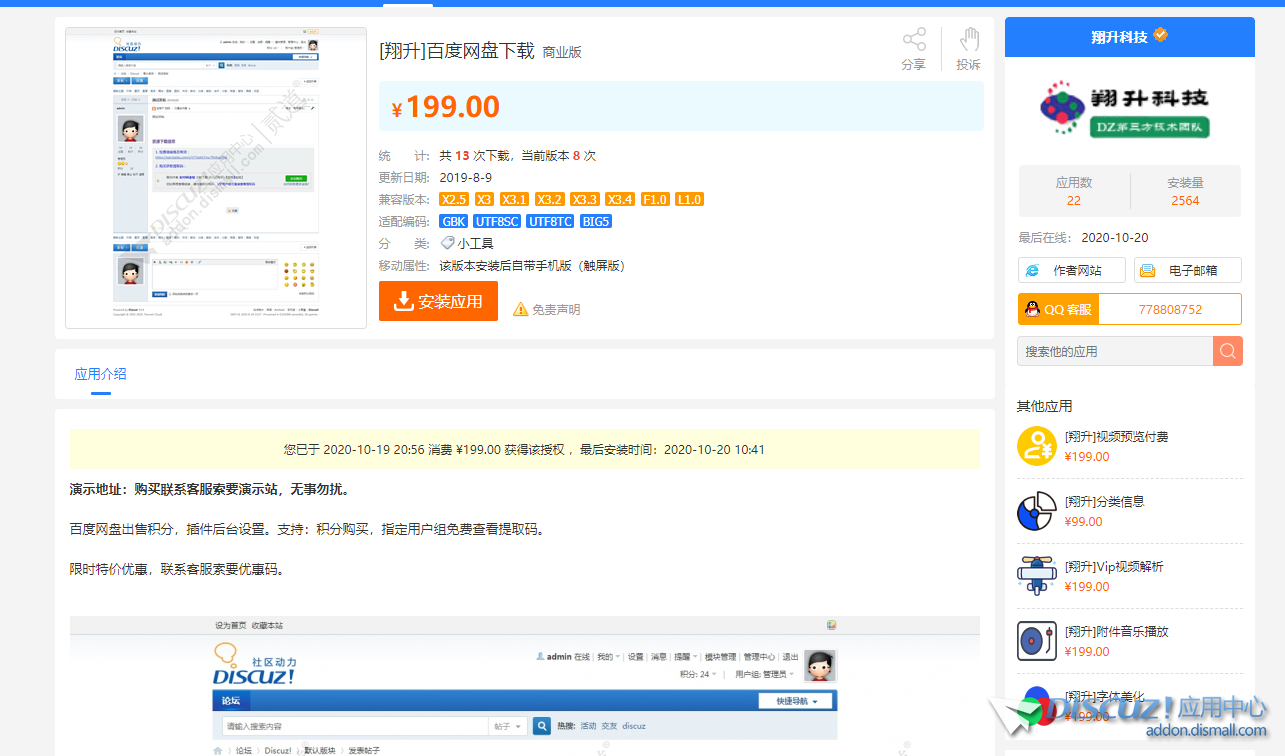Screen dimensions: 1285x756
Task: Click the ¥199.00 price
Action: (446, 106)
